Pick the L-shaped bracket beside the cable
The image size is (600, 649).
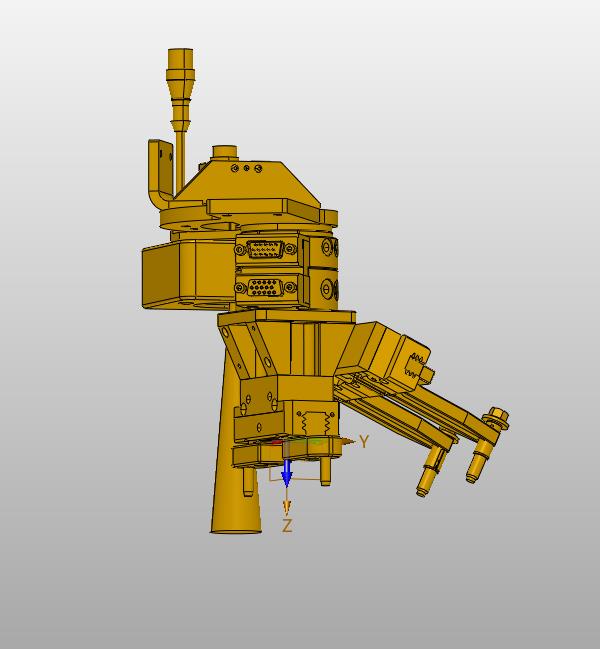161,173
